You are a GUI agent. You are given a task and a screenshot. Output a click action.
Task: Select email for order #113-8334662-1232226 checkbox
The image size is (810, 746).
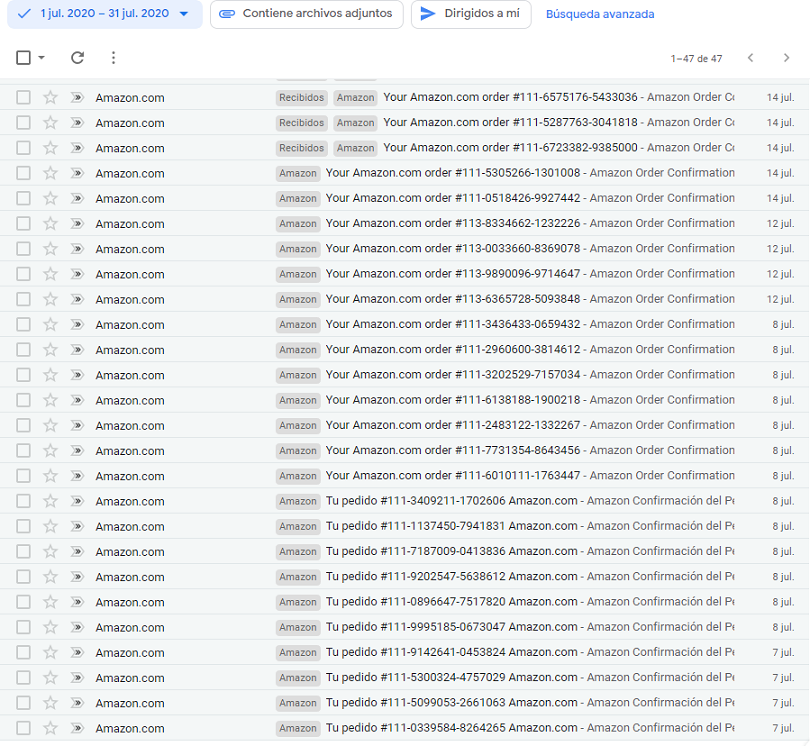[23, 224]
